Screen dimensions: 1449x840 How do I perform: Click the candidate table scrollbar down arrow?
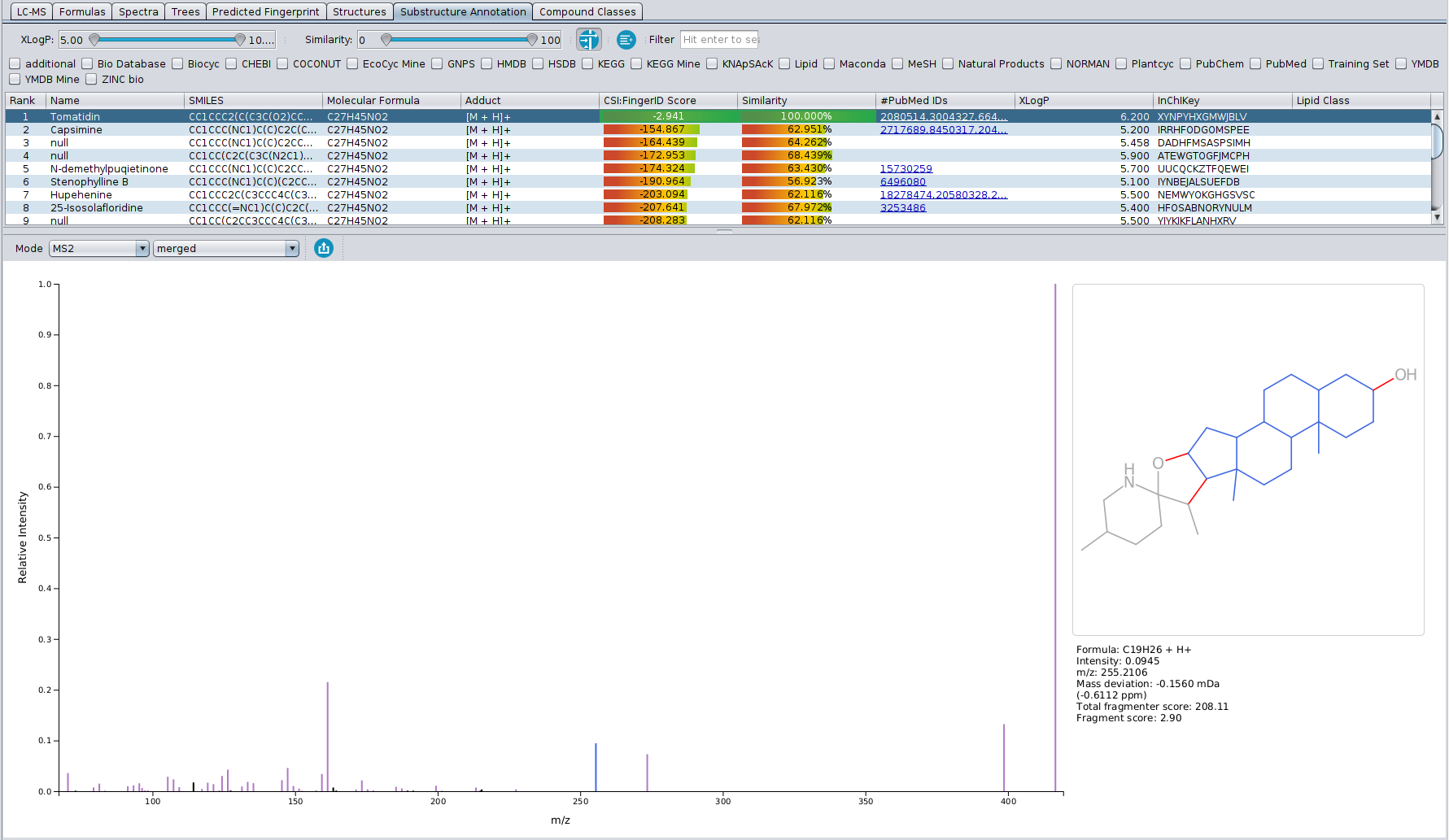pyautogui.click(x=1437, y=217)
